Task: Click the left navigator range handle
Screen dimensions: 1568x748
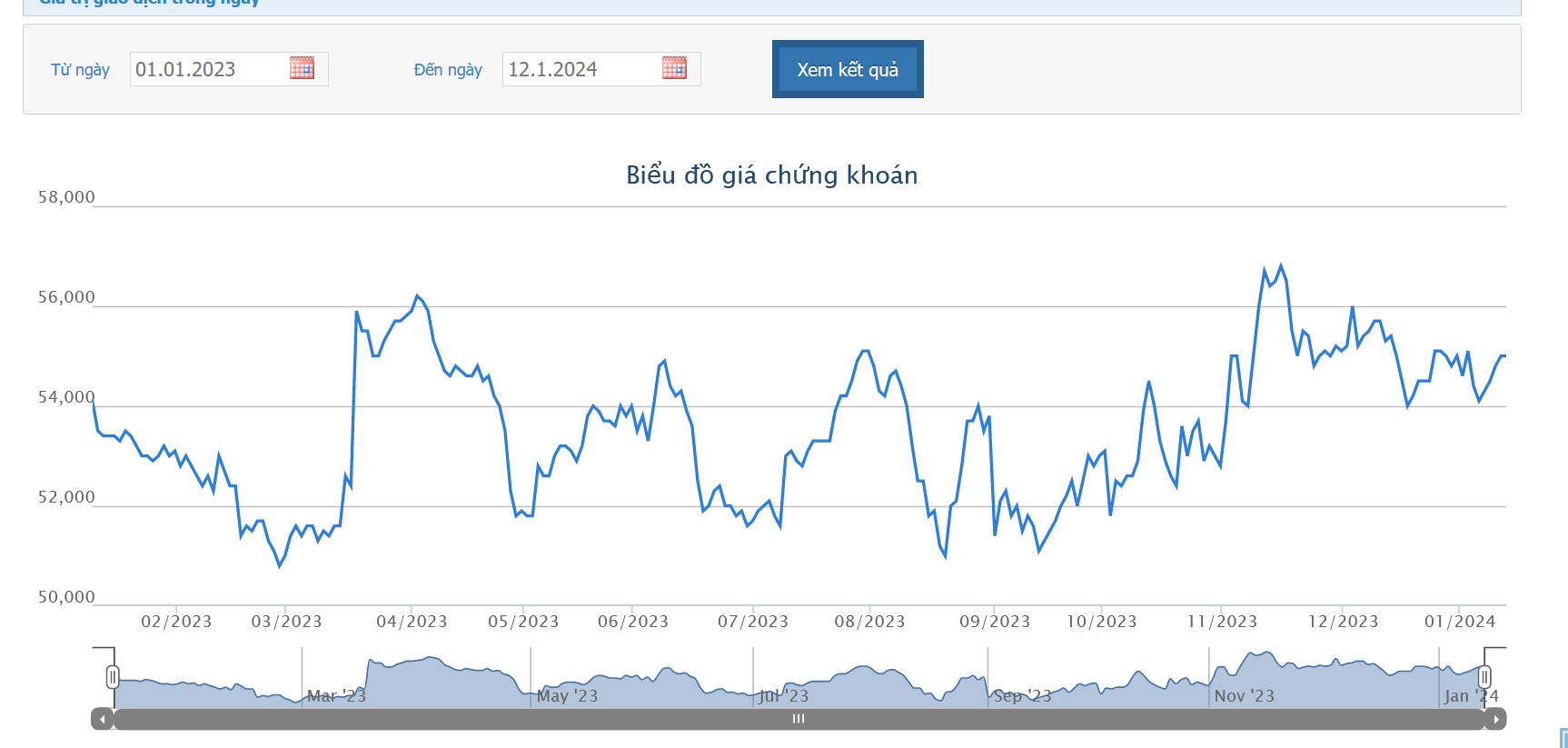Action: coord(113,676)
